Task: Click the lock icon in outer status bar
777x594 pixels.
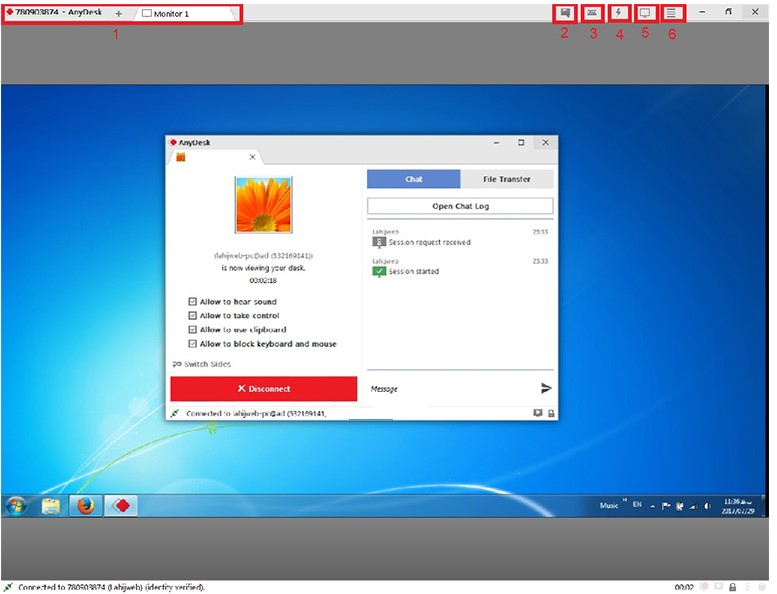Action: (x=732, y=587)
